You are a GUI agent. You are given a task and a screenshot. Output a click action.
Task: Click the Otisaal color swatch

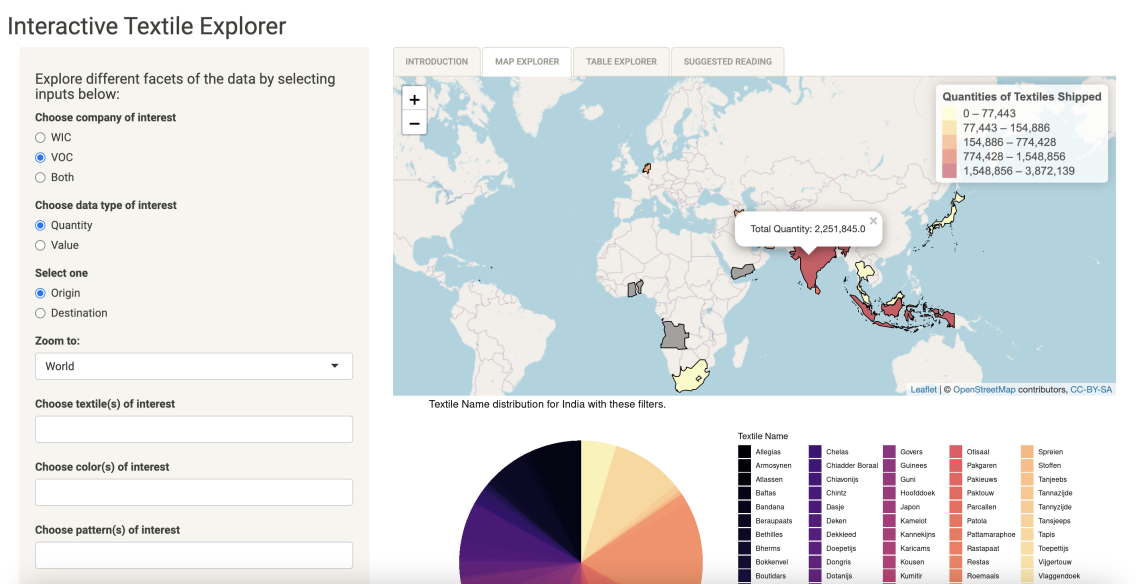point(956,451)
